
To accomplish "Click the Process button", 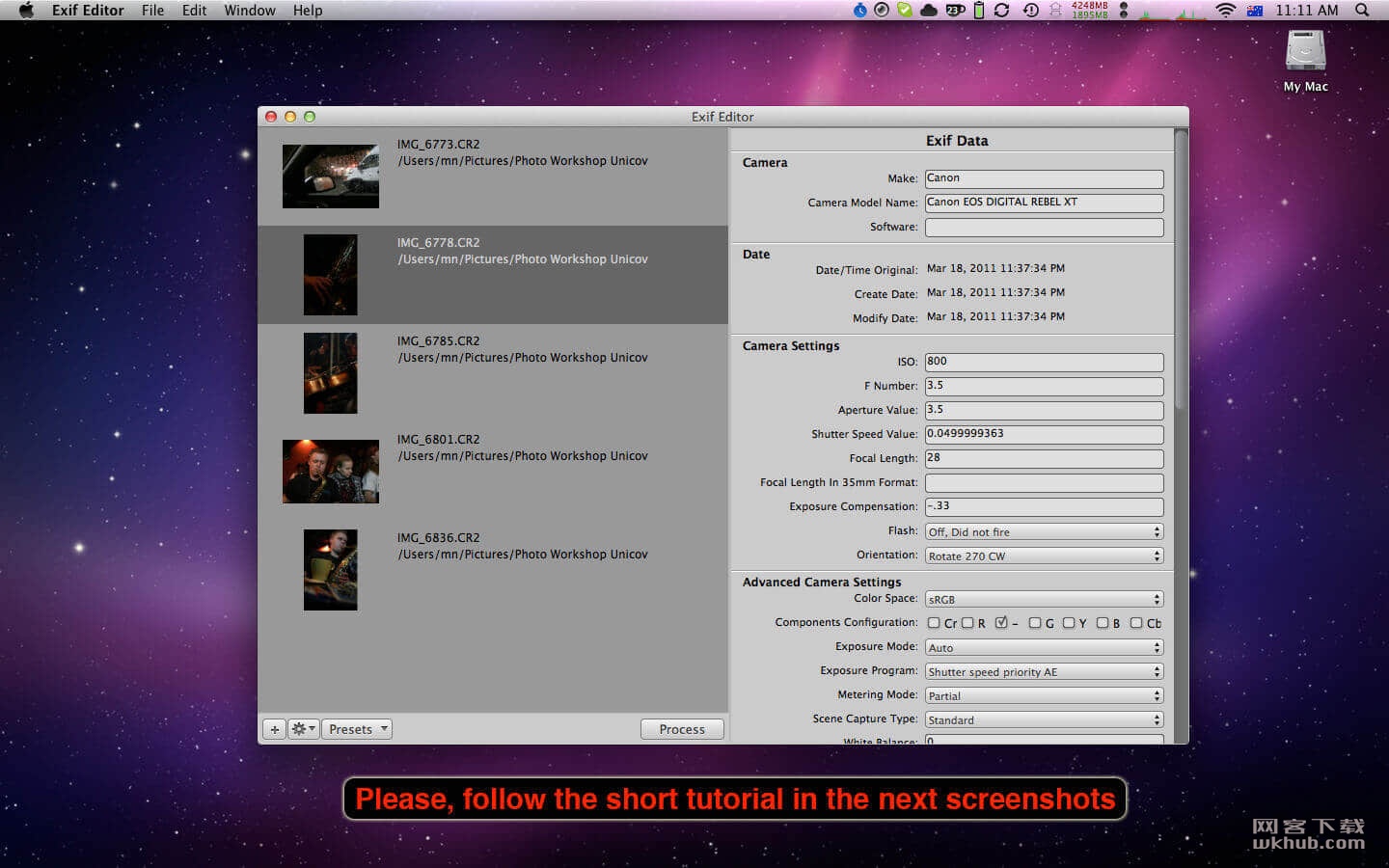I will coord(682,729).
